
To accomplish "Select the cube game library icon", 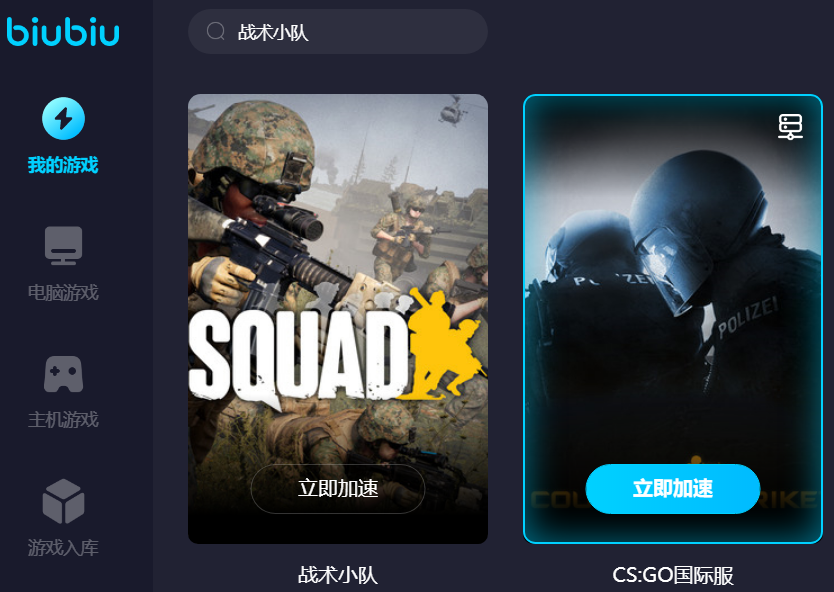I will [63, 501].
